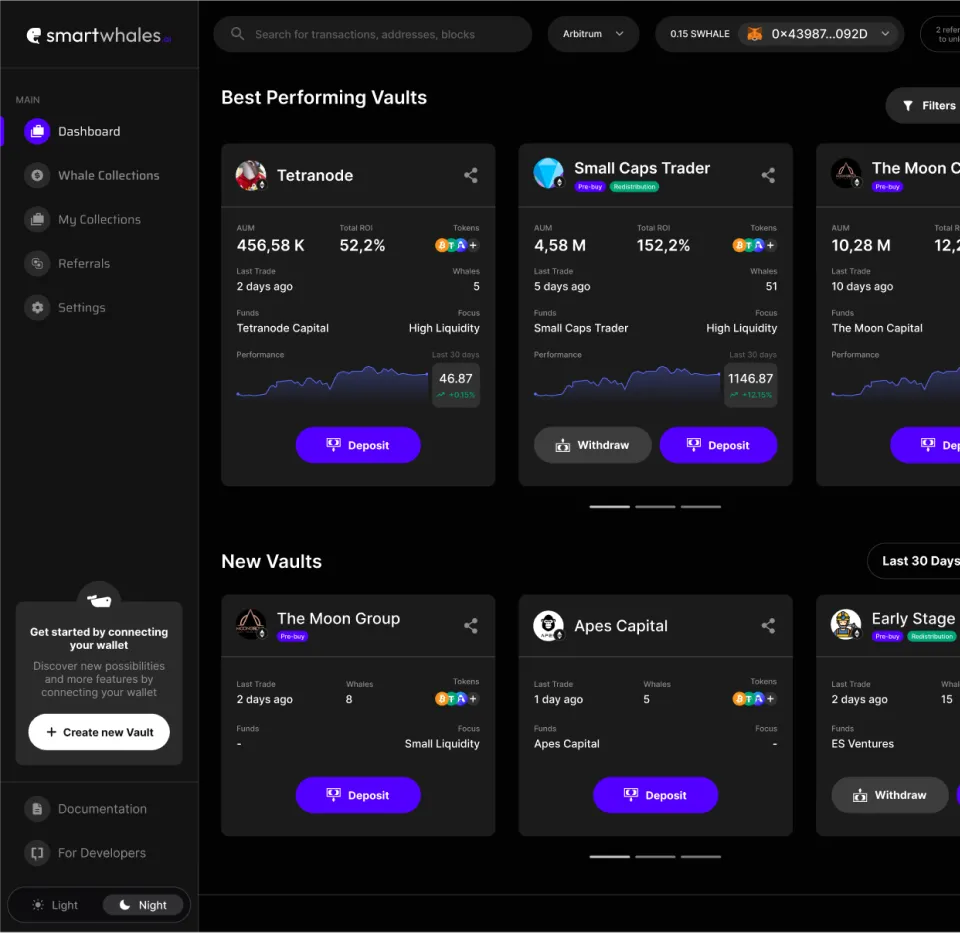Deposit into the Tetranode vault
This screenshot has width=960, height=933.
pyautogui.click(x=358, y=445)
